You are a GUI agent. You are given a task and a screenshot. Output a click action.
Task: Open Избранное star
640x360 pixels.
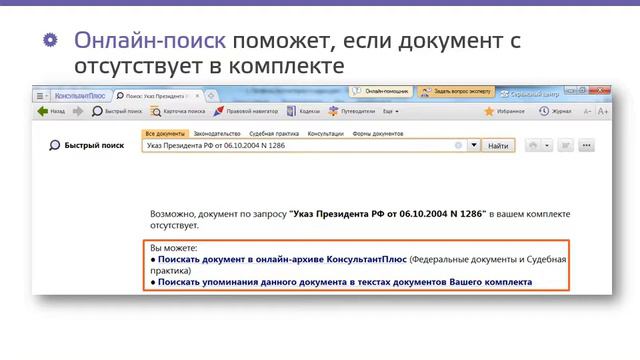click(x=504, y=111)
